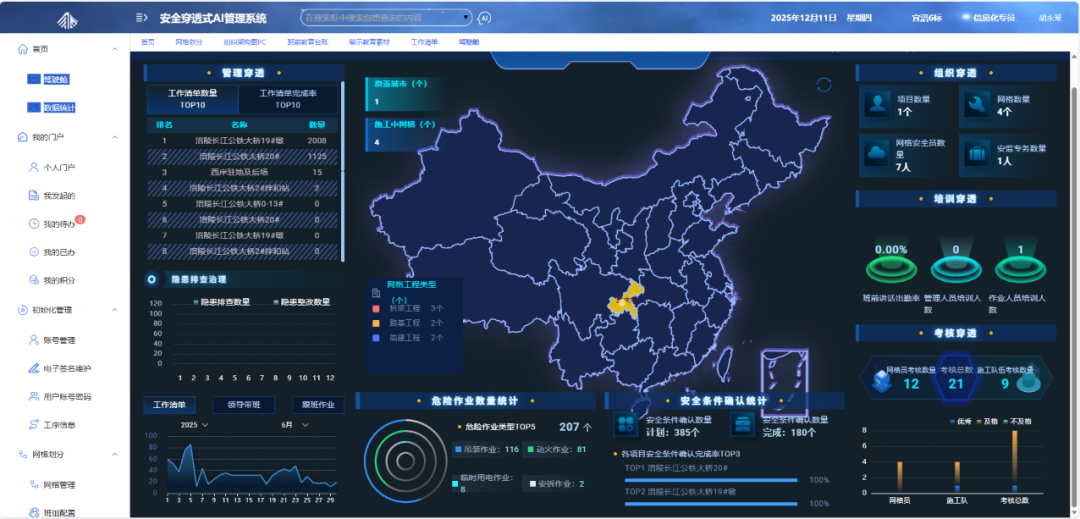Click the 桥梁工程 red color swatch
The image size is (1080, 519).
pyautogui.click(x=375, y=309)
